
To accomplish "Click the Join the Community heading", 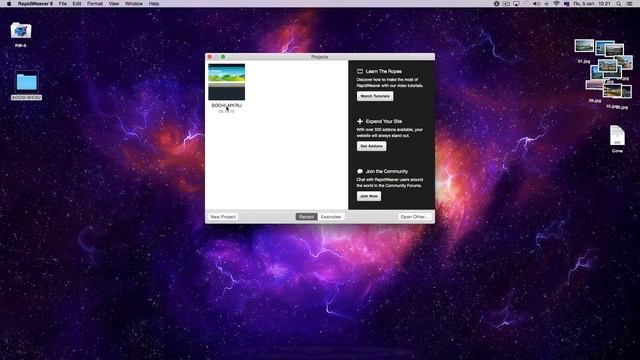I will 387,171.
